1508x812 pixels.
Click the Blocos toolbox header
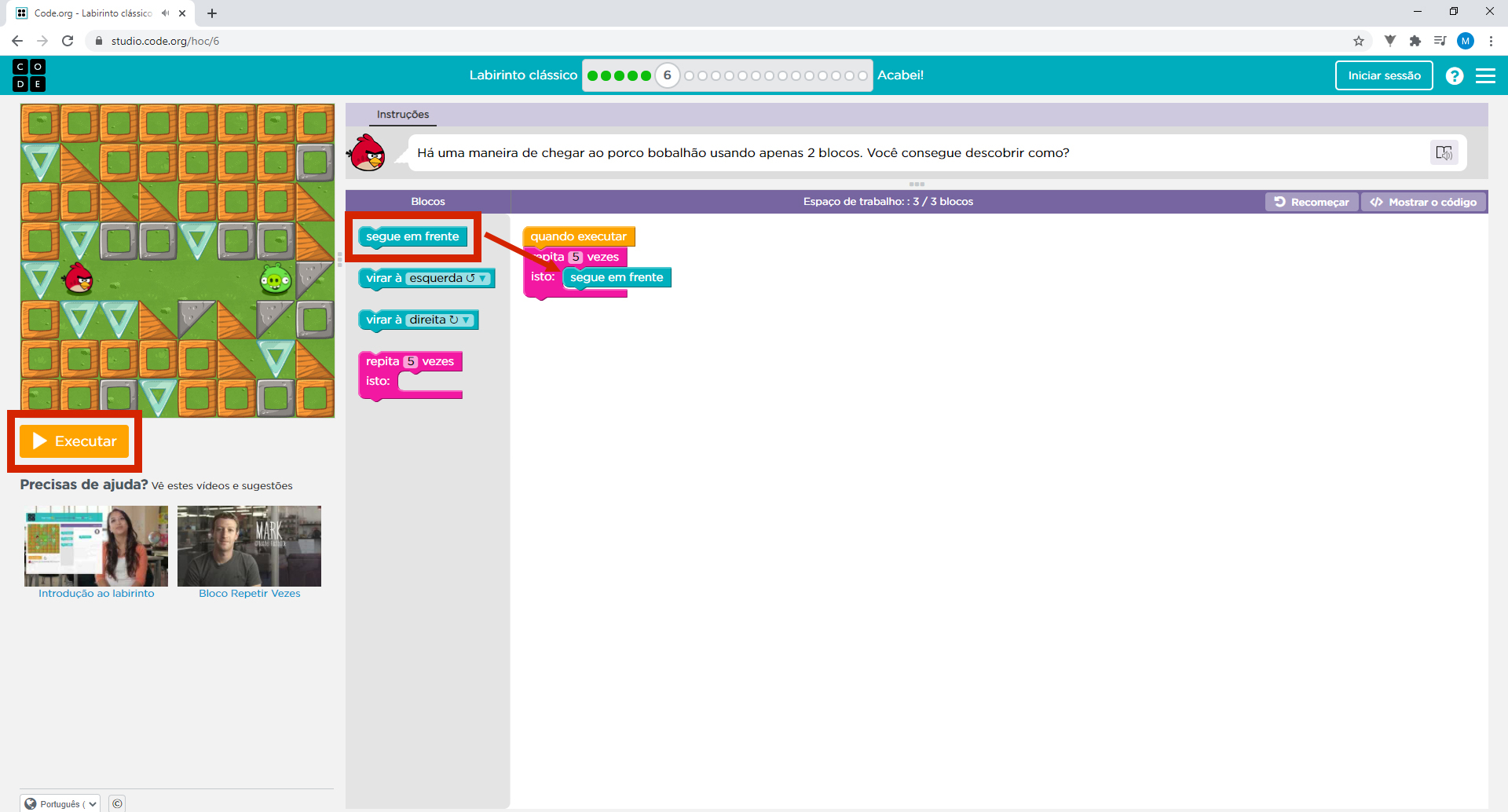click(x=428, y=202)
